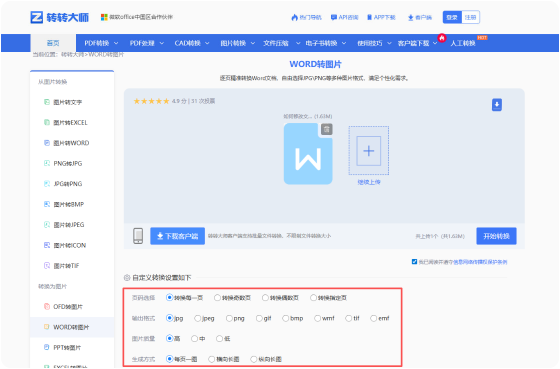560x369 pixels.
Task: Click the PNG转JPG sidebar icon
Action: (x=47, y=163)
